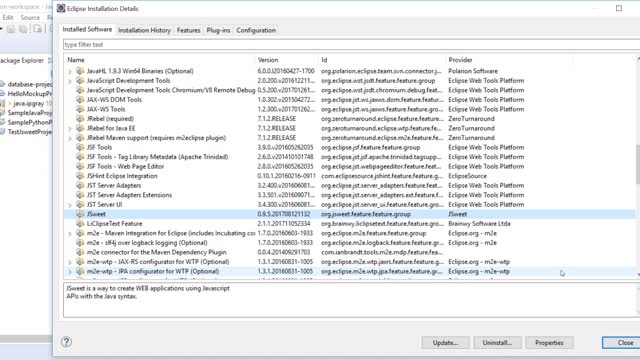Switch to the Installed Software tab
640x360 pixels.
(x=87, y=29)
